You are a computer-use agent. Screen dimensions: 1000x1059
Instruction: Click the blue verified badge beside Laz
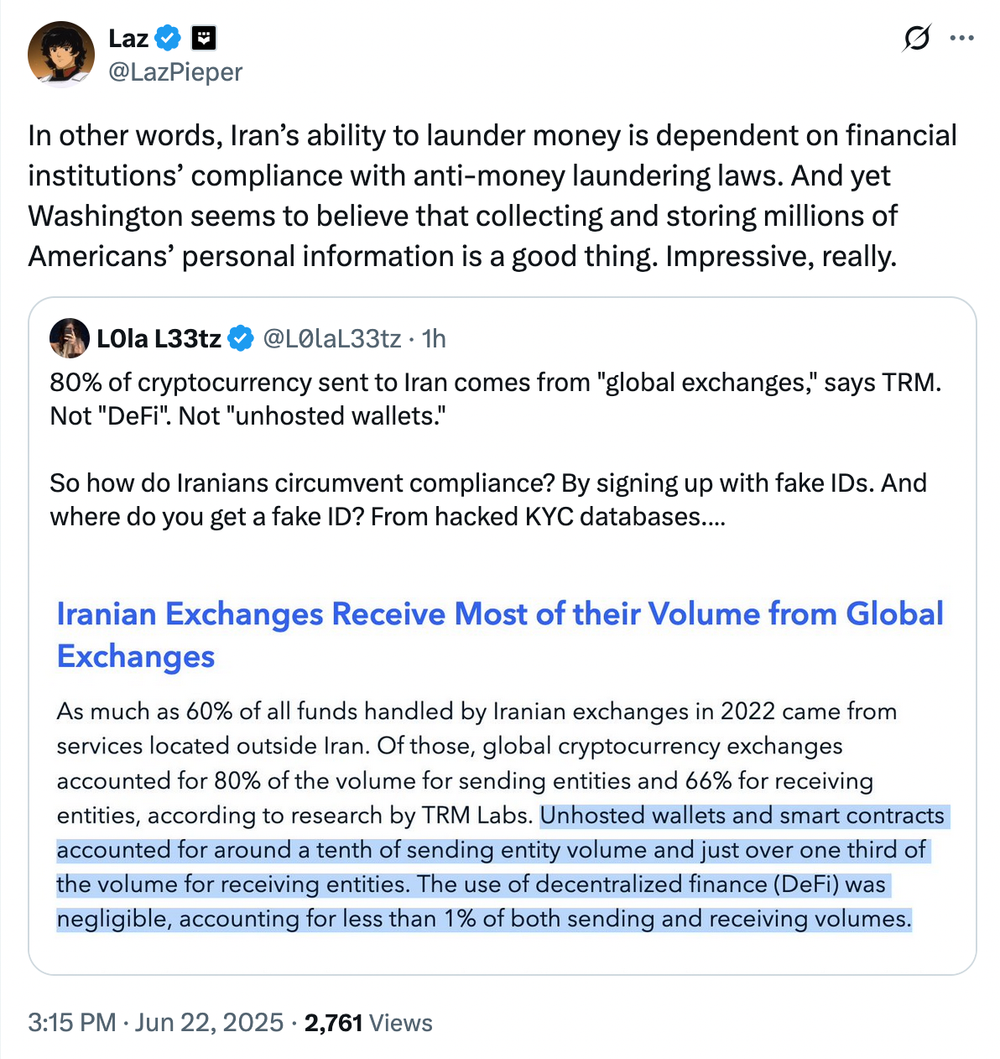click(170, 40)
